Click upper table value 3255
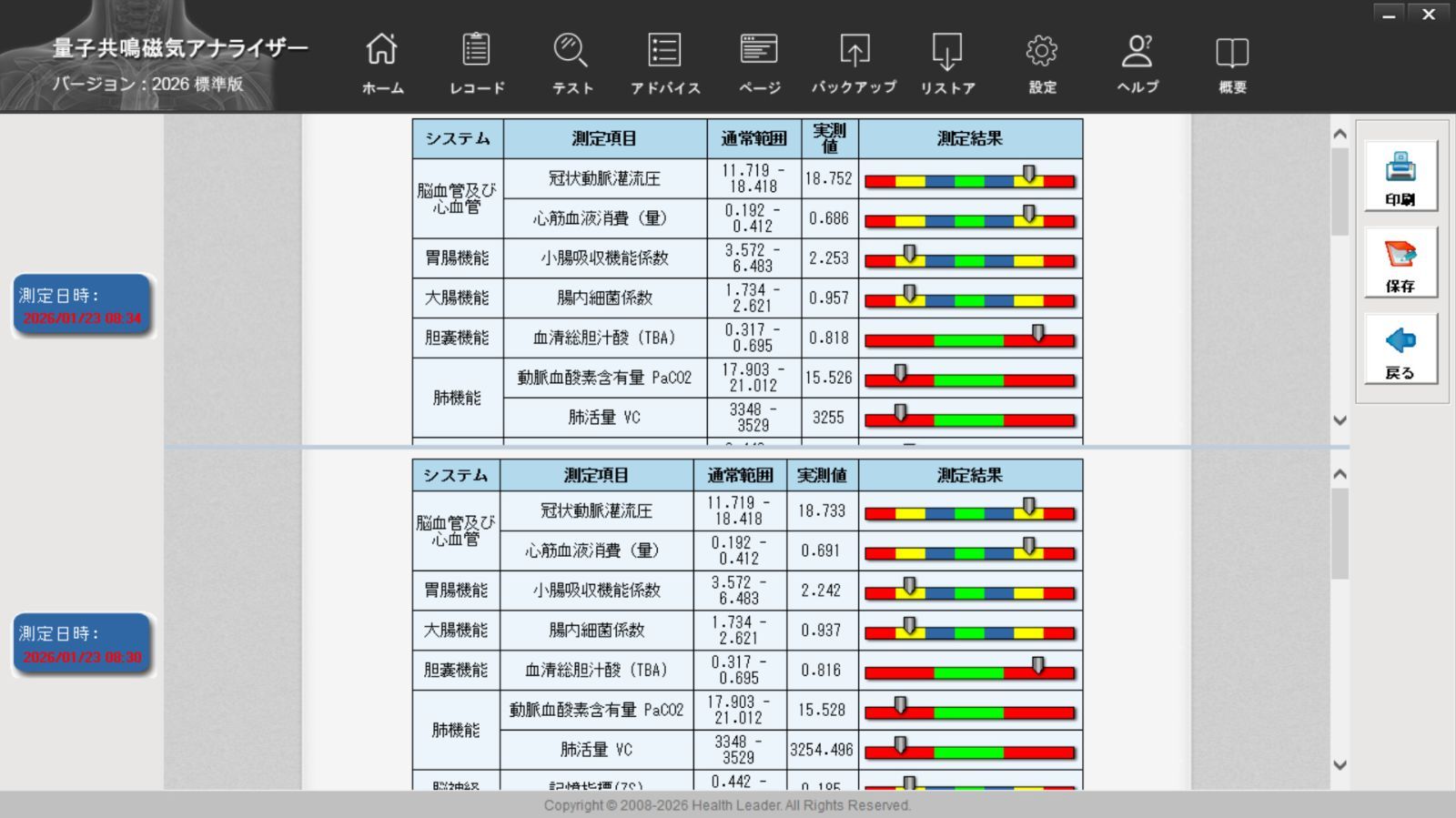The width and height of the screenshot is (1456, 818). (828, 418)
